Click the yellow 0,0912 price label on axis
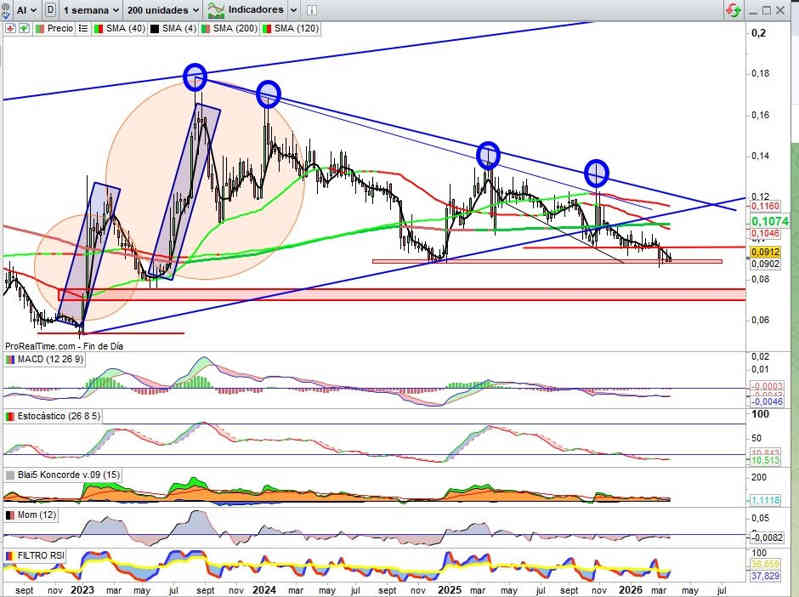 tap(762, 253)
